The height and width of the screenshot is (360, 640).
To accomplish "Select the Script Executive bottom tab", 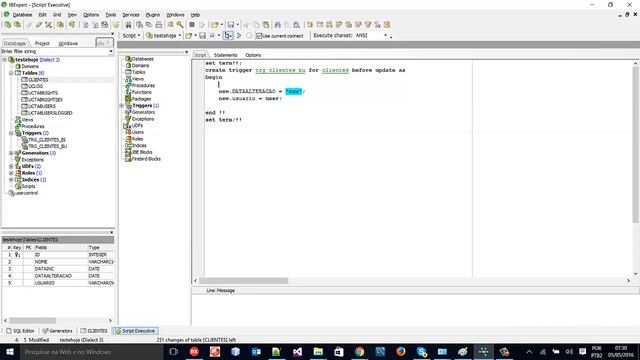I will tap(136, 331).
